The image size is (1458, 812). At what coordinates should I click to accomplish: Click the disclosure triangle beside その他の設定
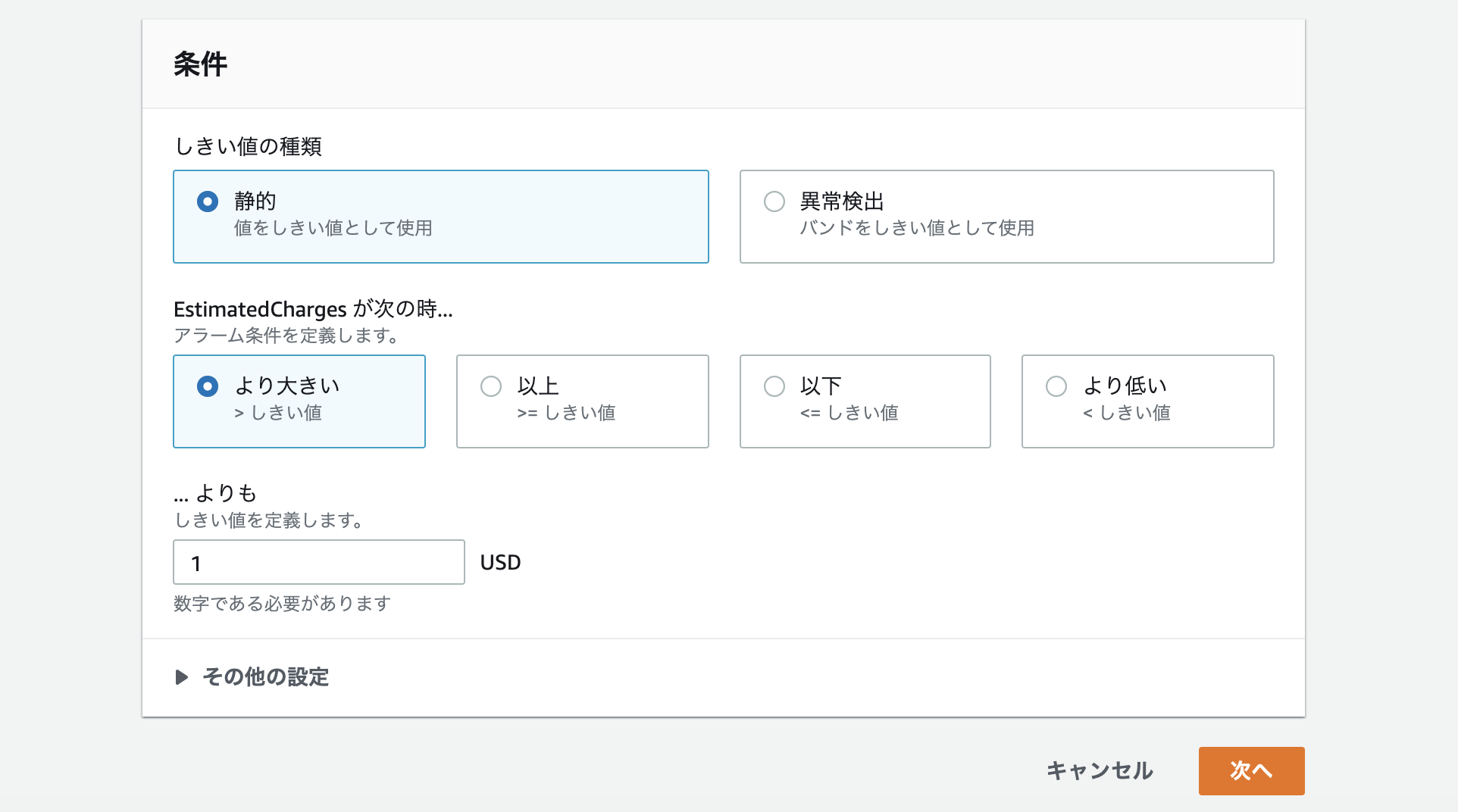tap(182, 677)
